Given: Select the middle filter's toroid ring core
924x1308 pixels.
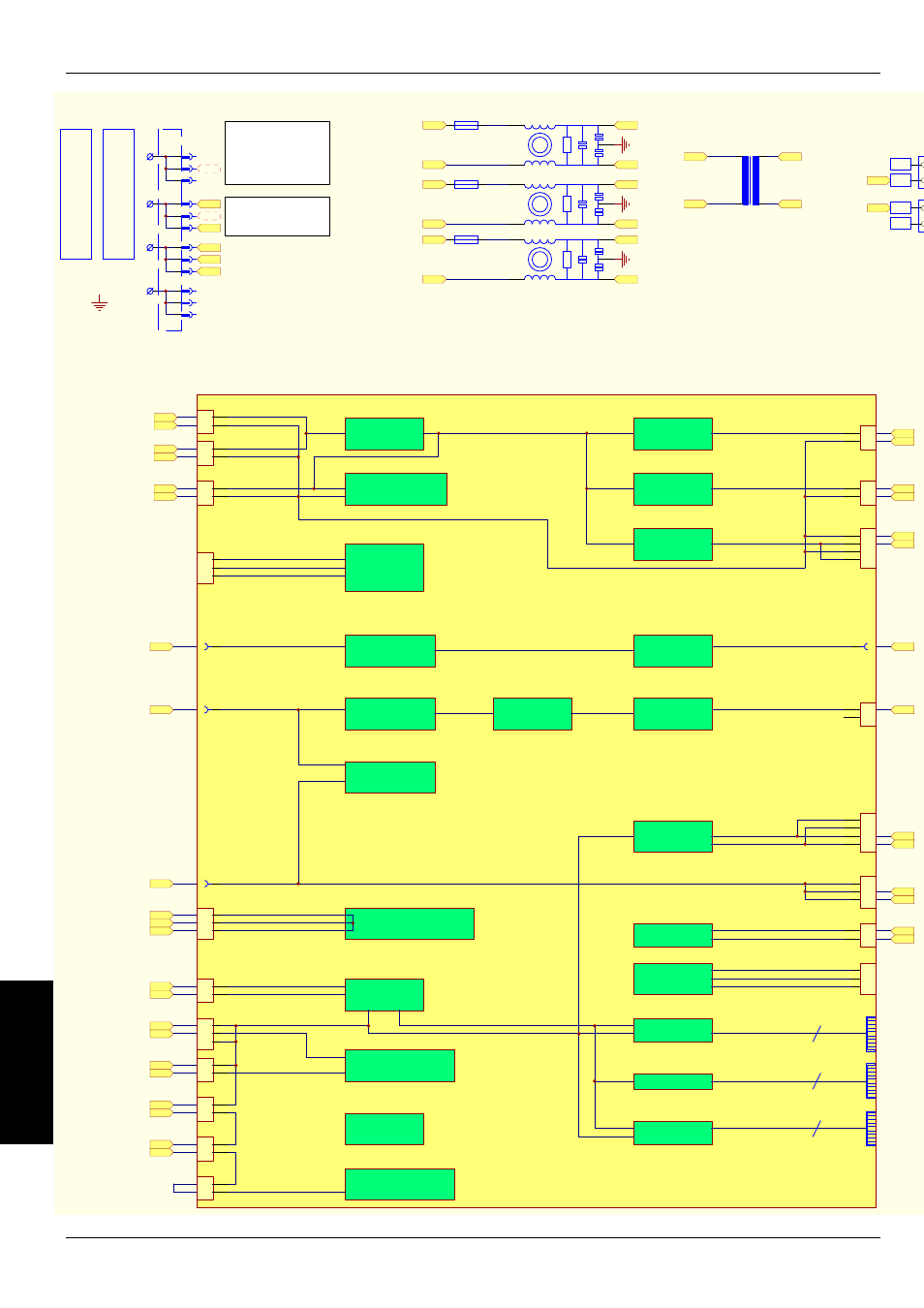Looking at the screenshot, I should pos(539,203).
